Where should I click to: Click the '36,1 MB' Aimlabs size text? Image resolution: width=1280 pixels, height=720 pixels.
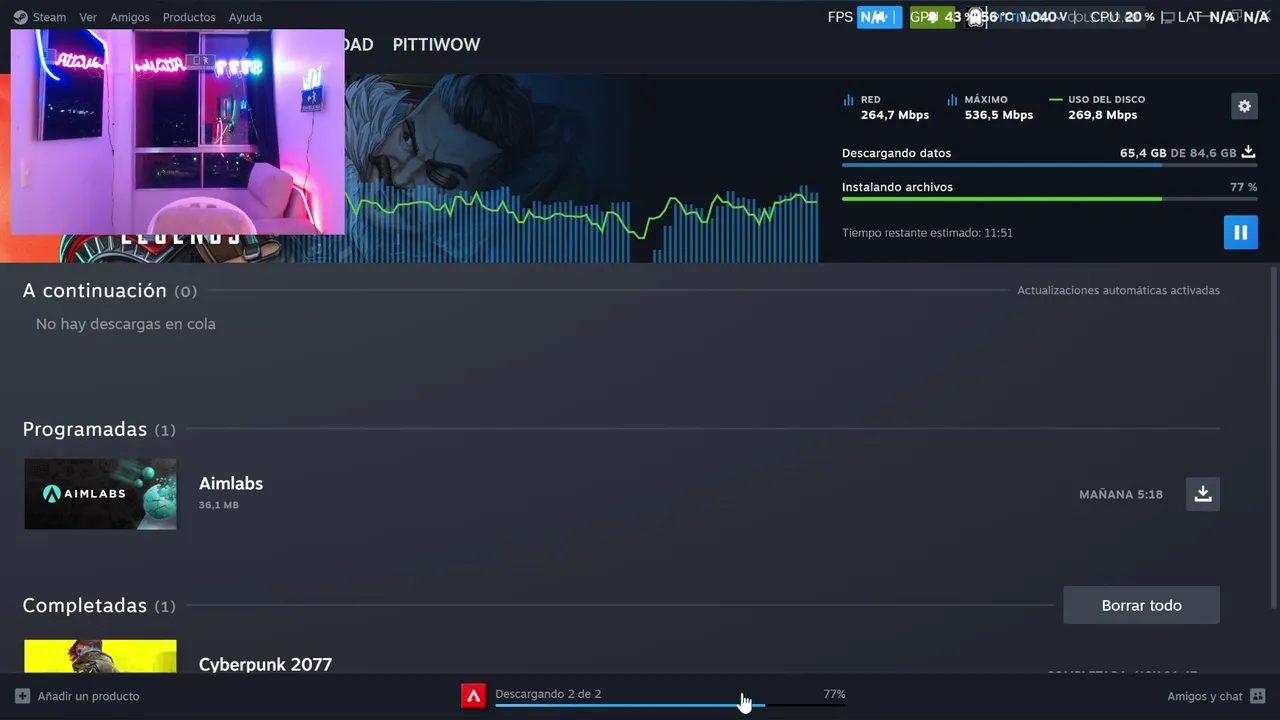tap(219, 505)
